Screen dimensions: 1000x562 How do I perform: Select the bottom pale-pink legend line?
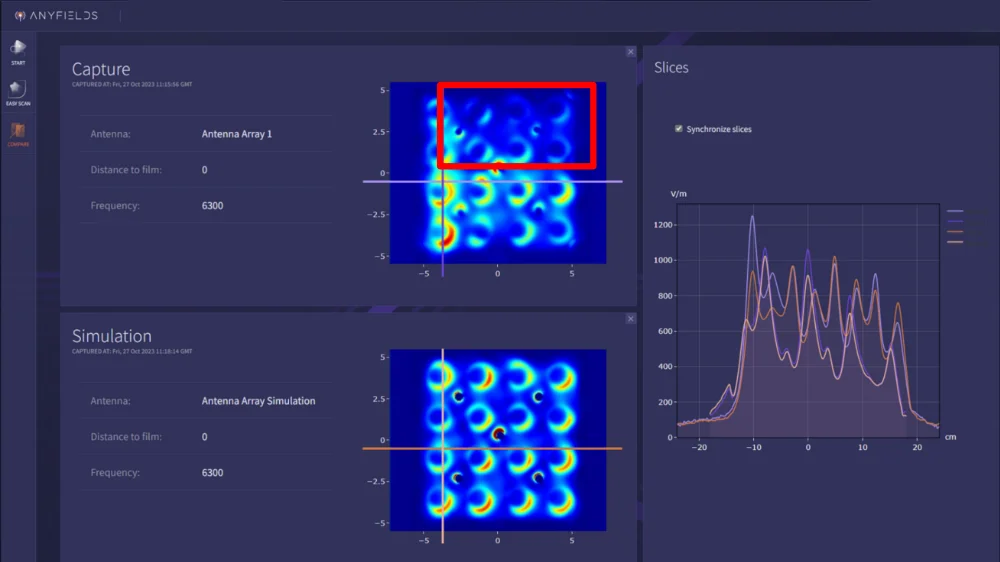point(955,242)
